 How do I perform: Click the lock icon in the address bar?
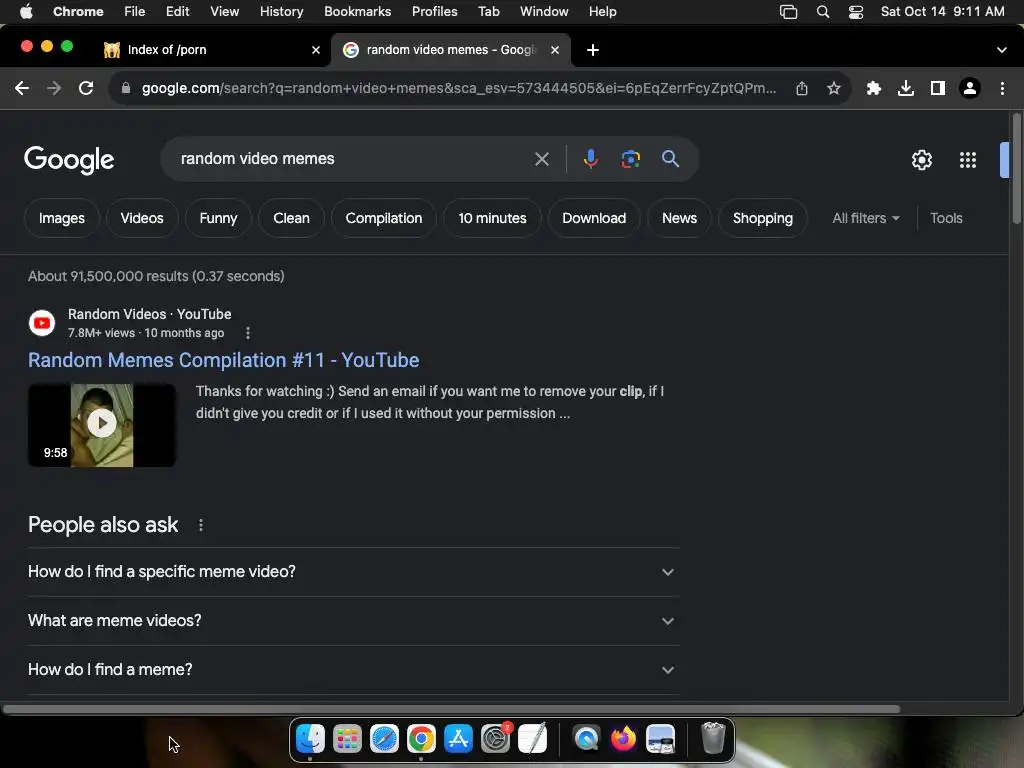(x=126, y=88)
